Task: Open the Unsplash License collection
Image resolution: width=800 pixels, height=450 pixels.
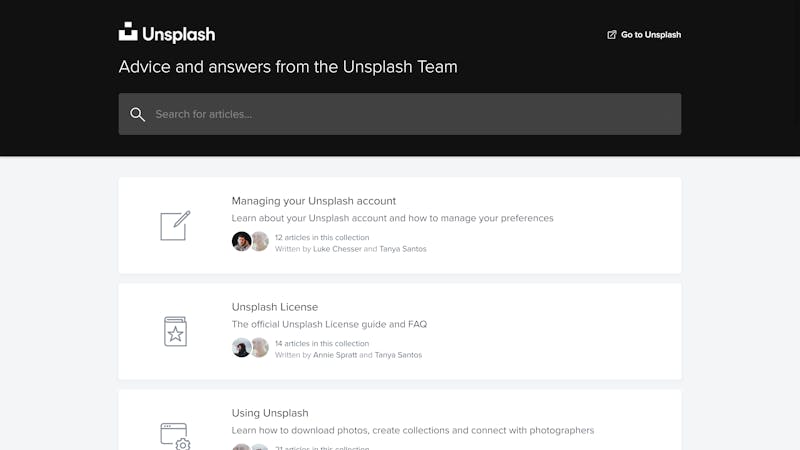Action: (399, 332)
